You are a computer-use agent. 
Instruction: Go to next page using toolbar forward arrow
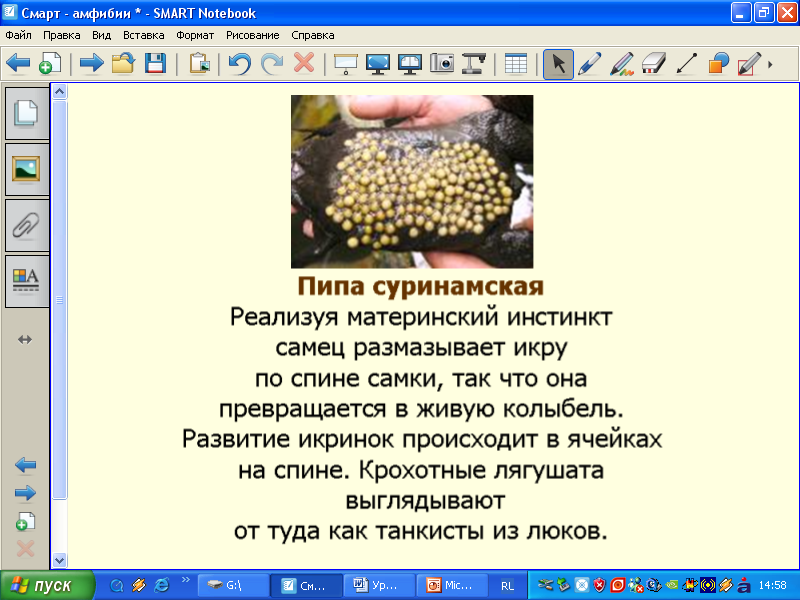tap(92, 64)
